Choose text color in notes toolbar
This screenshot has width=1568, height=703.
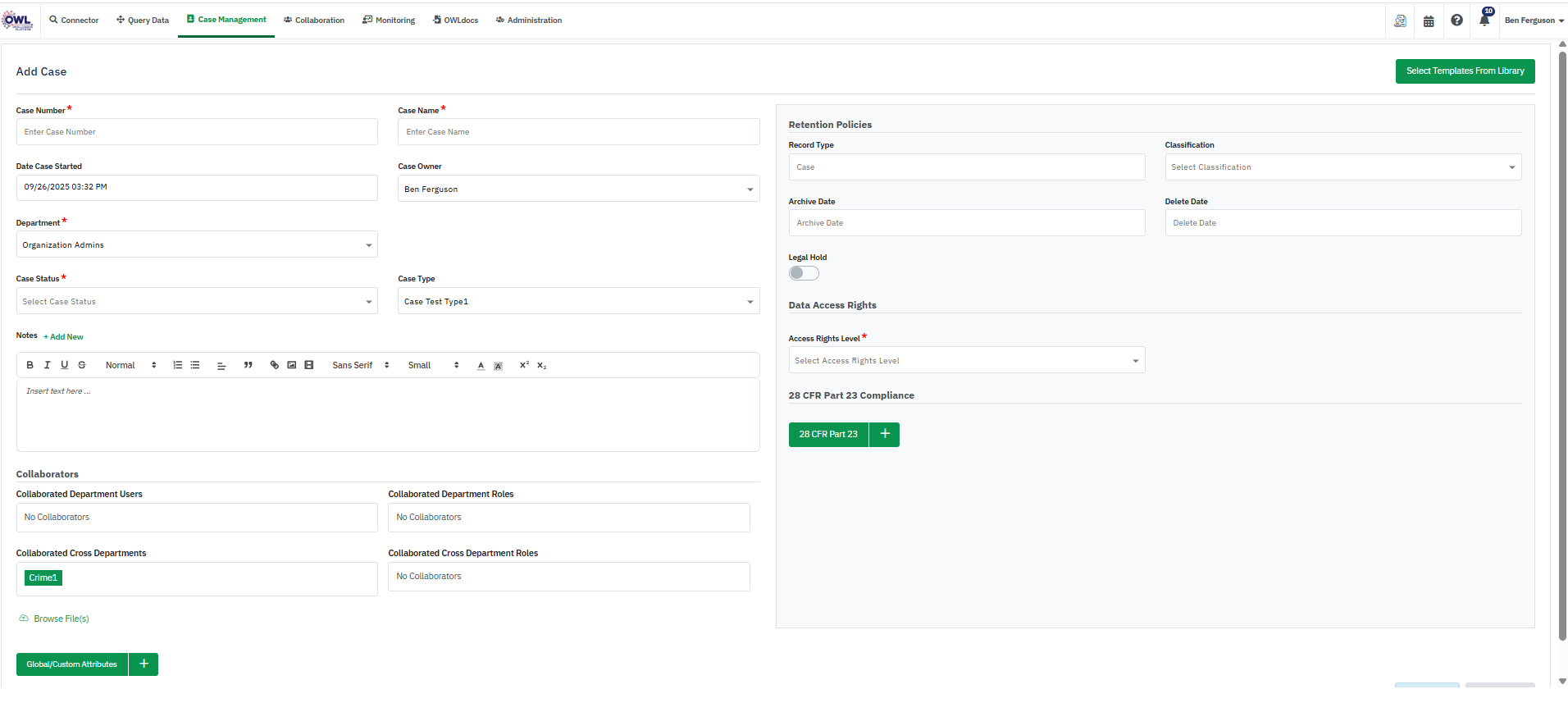pos(481,365)
